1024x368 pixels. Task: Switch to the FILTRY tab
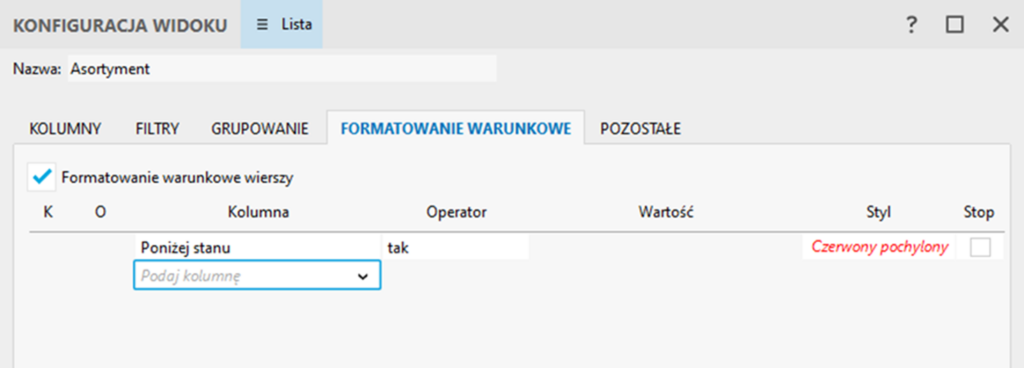pyautogui.click(x=157, y=129)
